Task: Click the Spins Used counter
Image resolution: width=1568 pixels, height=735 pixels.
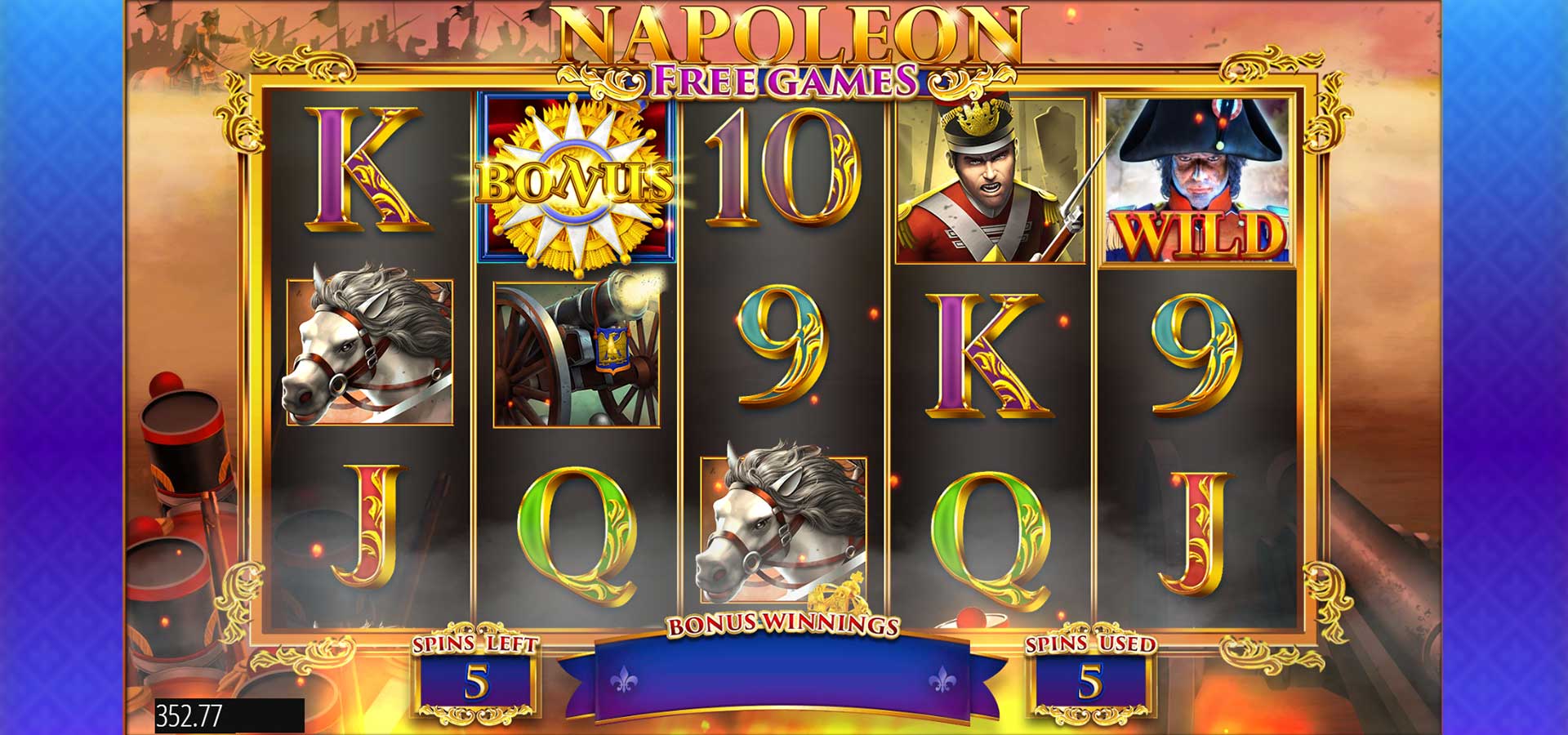Action: point(1090,681)
